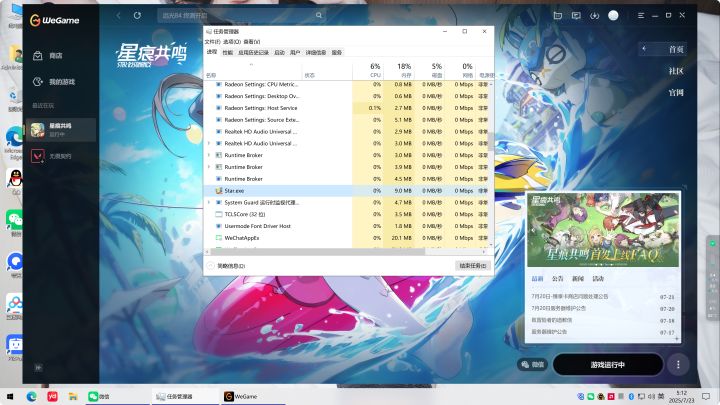Click the Bluetooth tray icon
Screen dimensions: 720x405
point(631,396)
